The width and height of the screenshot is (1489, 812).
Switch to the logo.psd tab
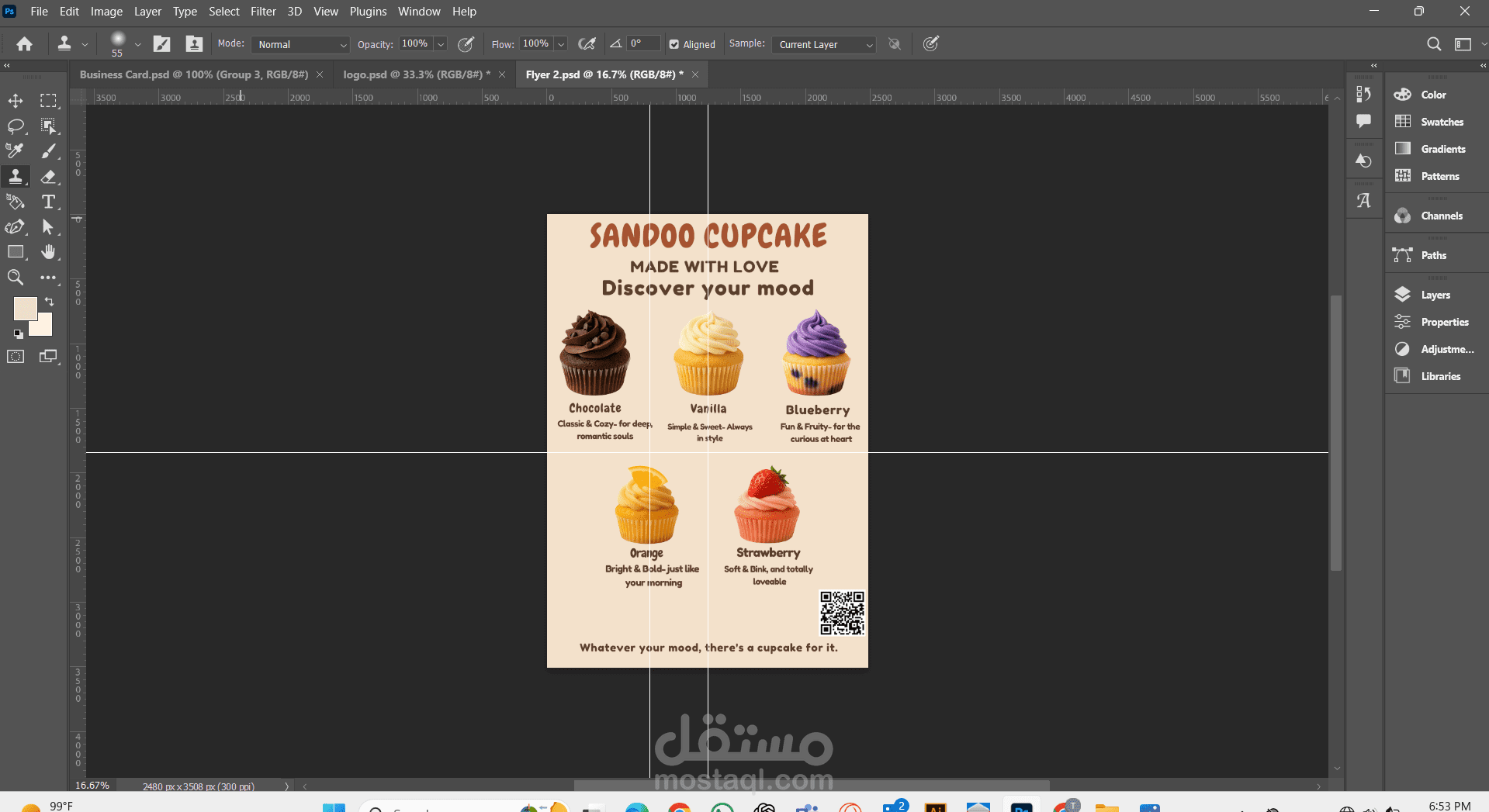417,74
